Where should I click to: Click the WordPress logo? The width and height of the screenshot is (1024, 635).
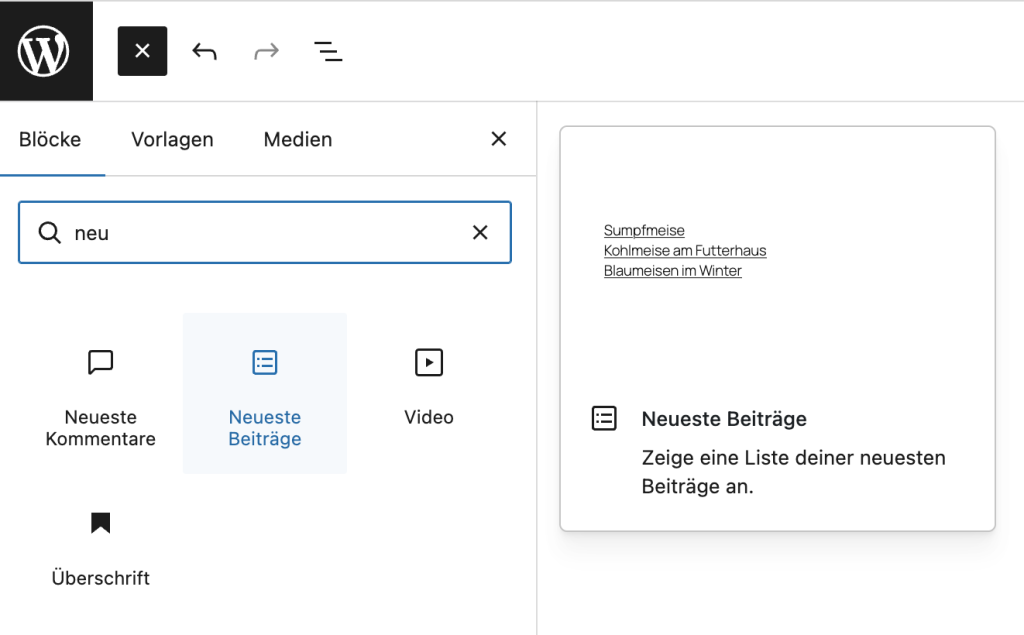(44, 50)
